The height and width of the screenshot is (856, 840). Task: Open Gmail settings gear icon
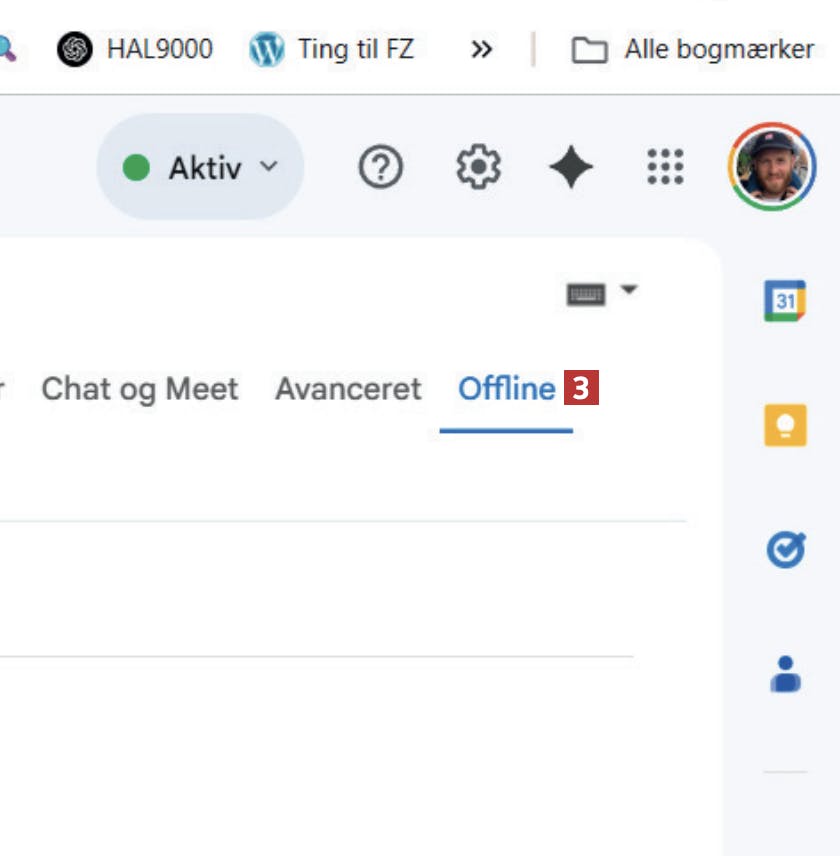click(478, 167)
